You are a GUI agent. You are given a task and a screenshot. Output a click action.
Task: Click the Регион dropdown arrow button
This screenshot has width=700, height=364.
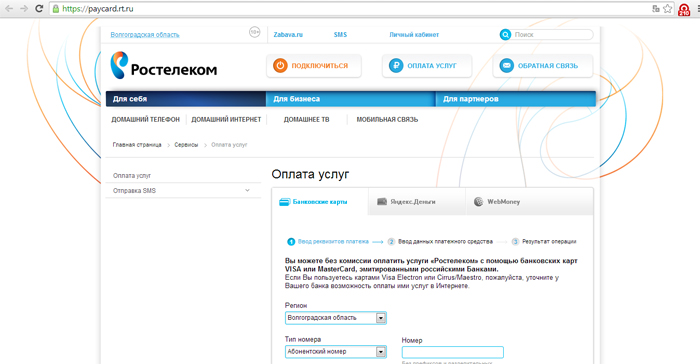pyautogui.click(x=380, y=318)
